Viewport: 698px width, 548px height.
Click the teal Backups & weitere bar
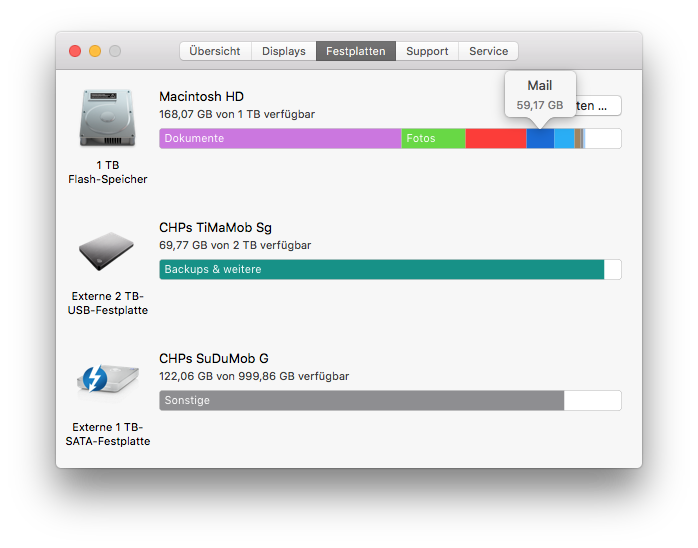(381, 269)
